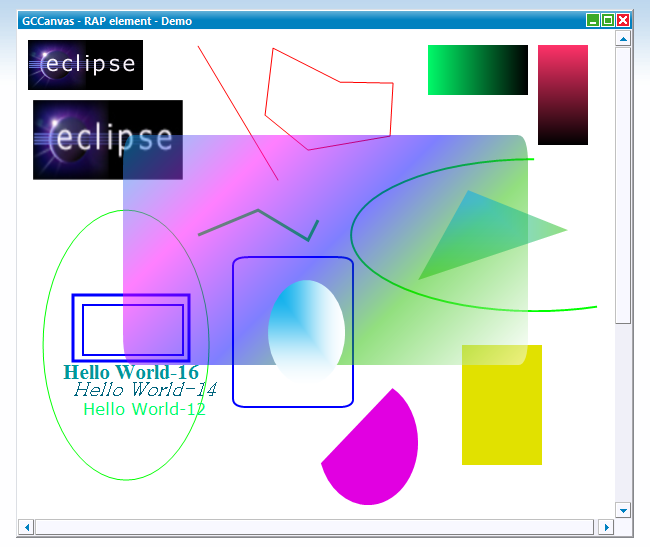Click the cyan gradient oval
650x547 pixels.
coord(306,331)
